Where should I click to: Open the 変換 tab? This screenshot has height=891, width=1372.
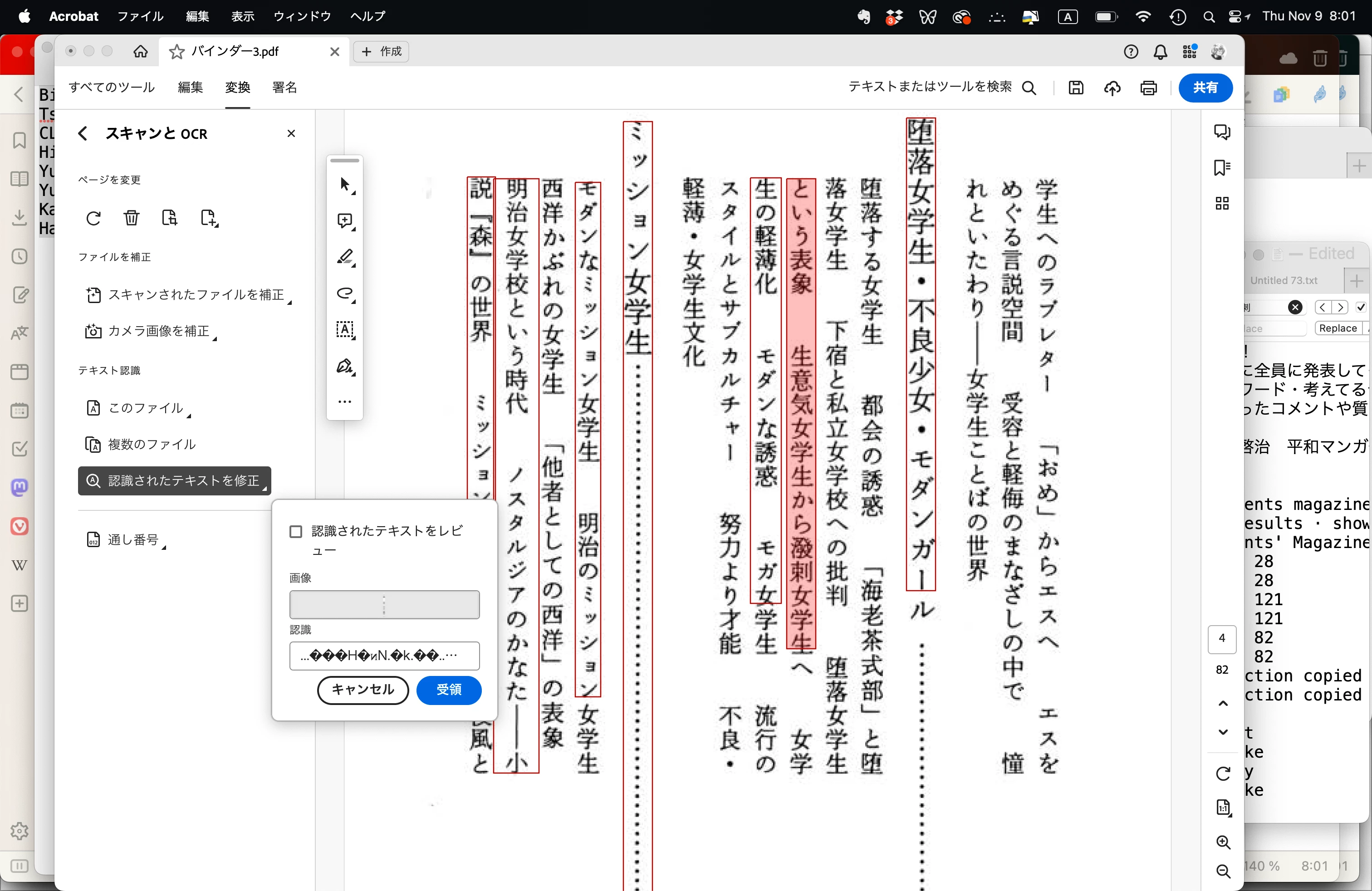(x=237, y=88)
